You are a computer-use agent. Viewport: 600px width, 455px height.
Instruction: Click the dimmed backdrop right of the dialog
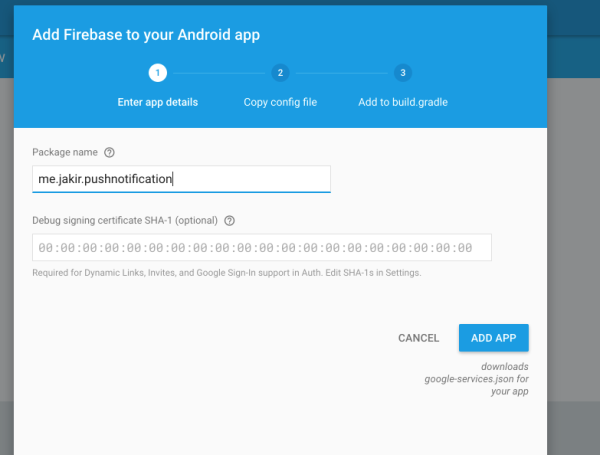coord(574,250)
